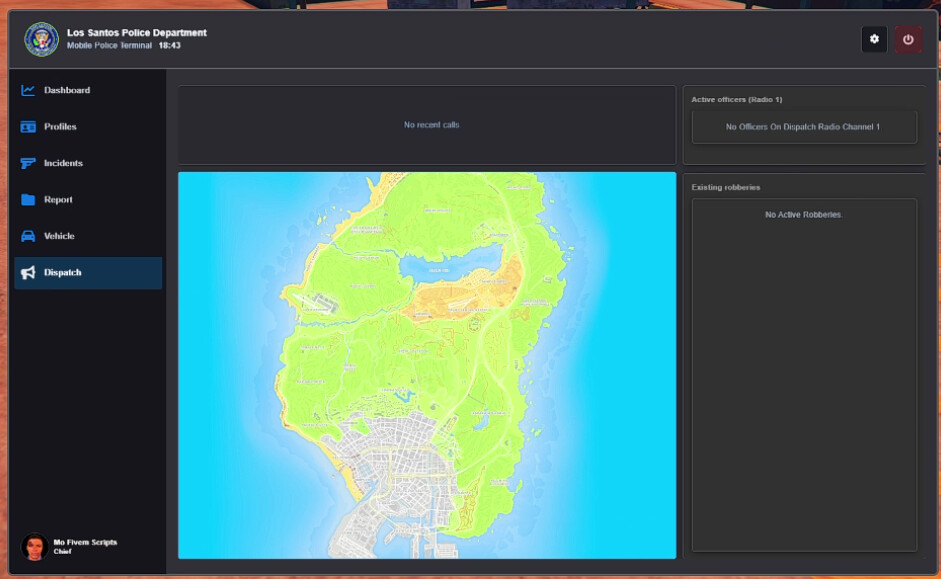Click the 'Active officers (Radio 1)' heading

[x=736, y=100]
